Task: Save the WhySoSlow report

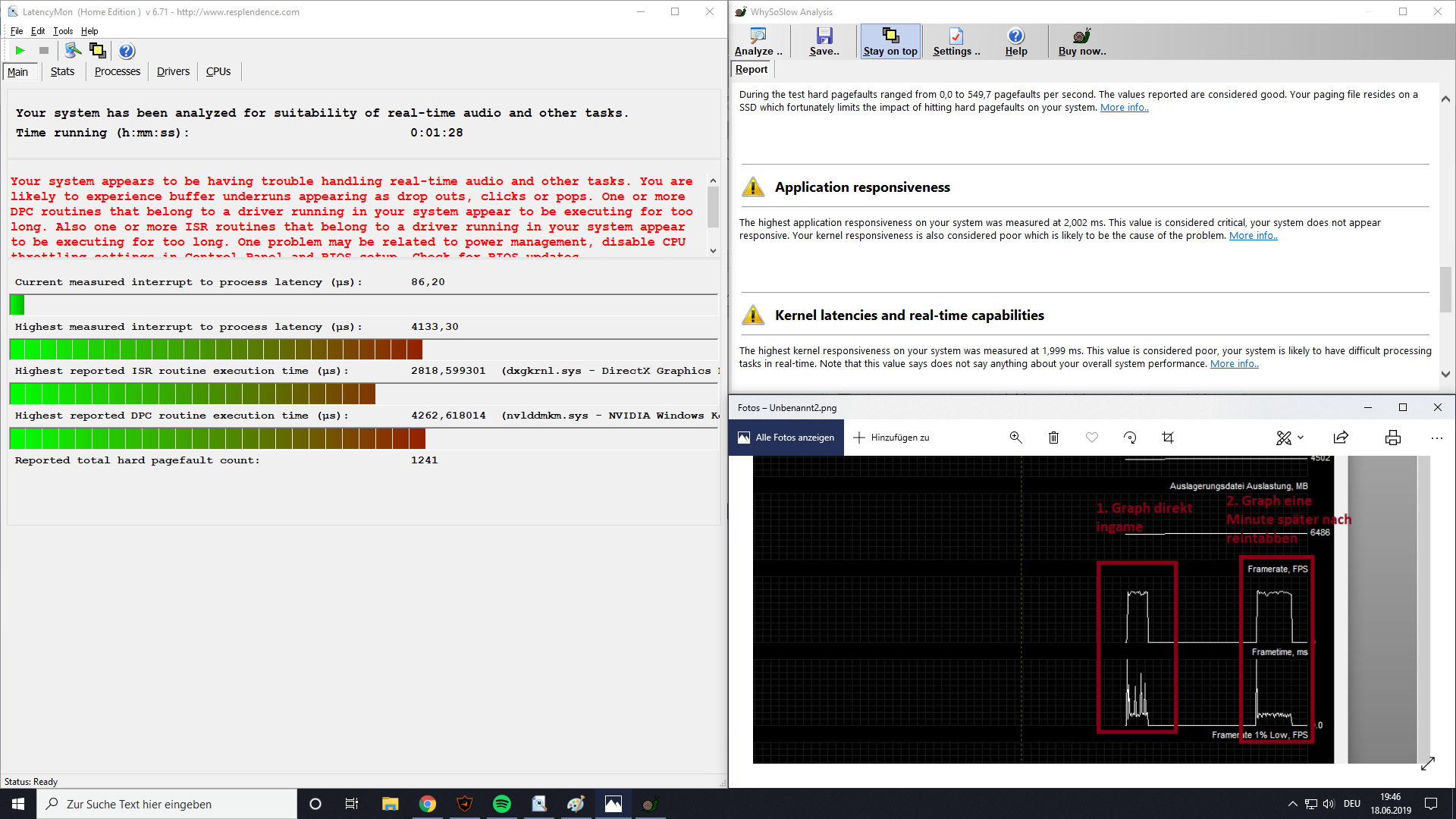Action: tap(824, 42)
